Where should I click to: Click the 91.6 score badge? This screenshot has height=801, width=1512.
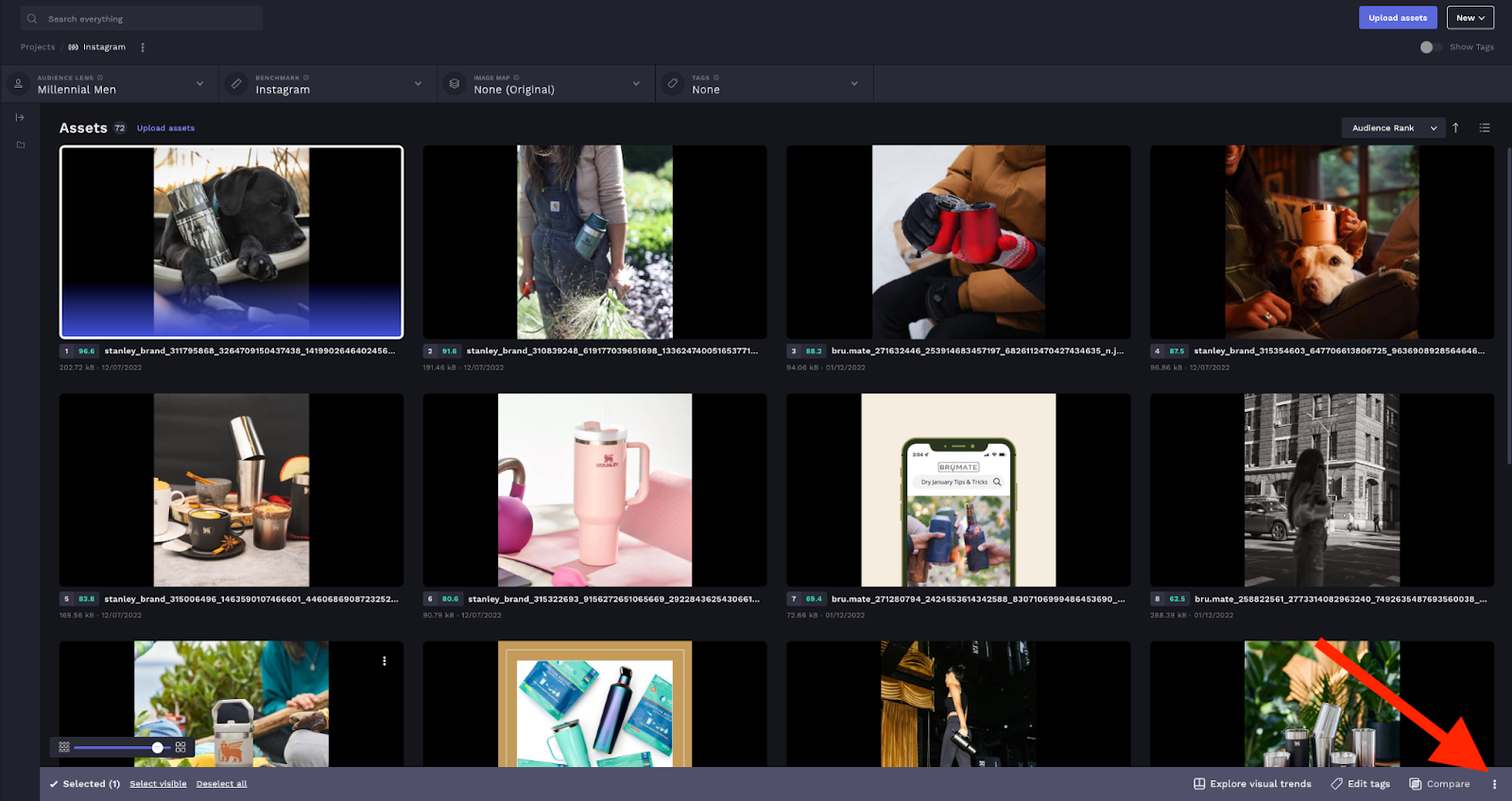point(449,351)
